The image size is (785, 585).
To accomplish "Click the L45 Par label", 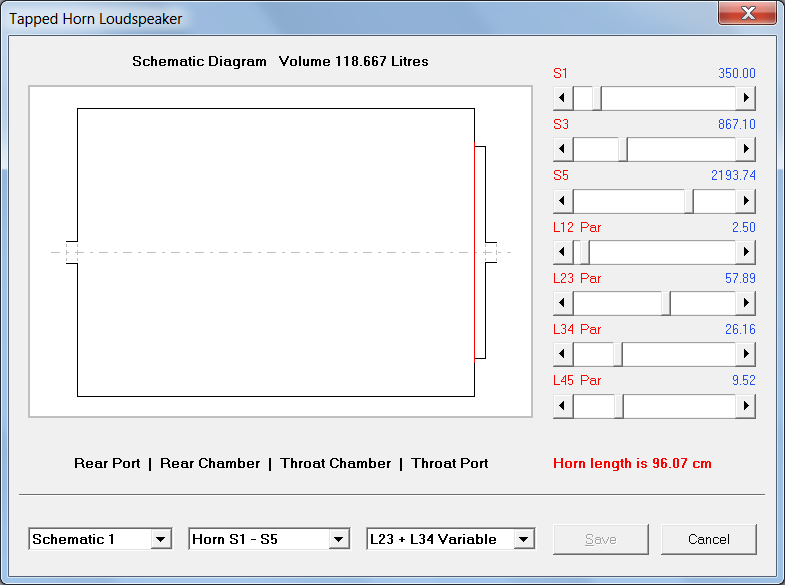I will click(x=577, y=380).
